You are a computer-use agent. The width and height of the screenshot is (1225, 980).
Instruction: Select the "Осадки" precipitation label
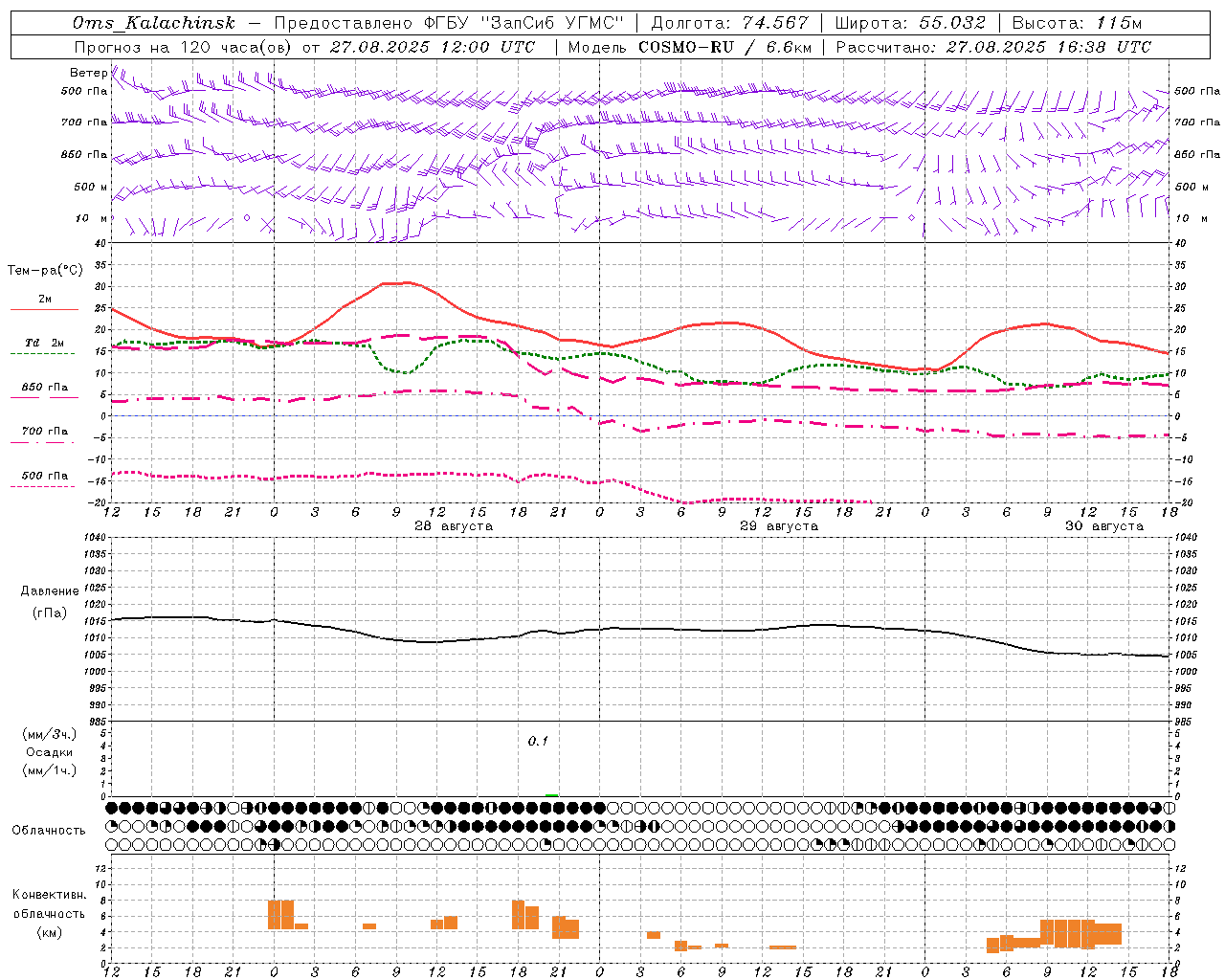click(50, 752)
